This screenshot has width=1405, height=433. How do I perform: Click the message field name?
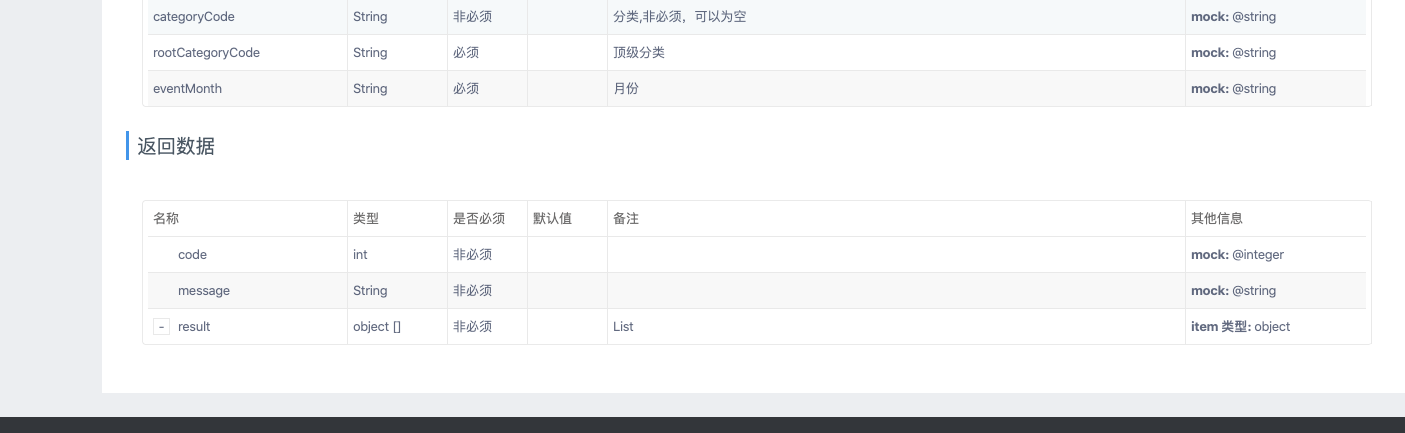pyautogui.click(x=204, y=291)
